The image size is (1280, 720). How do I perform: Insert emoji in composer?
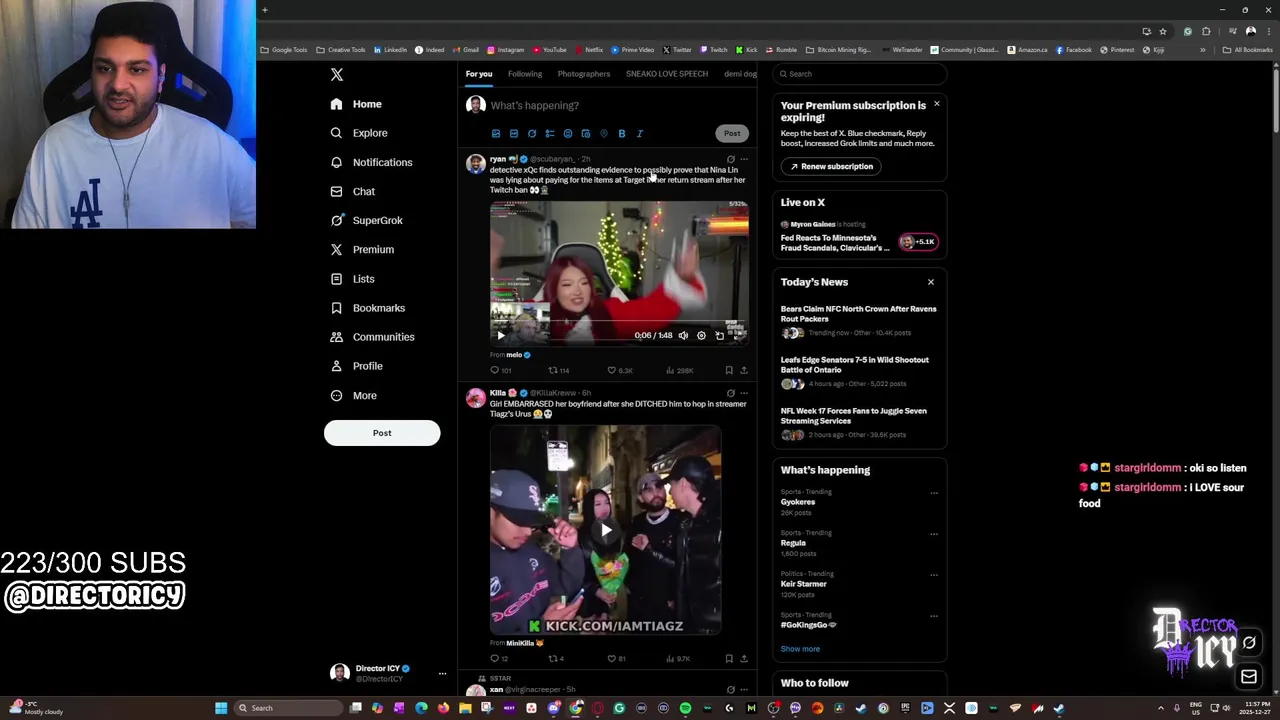click(568, 133)
